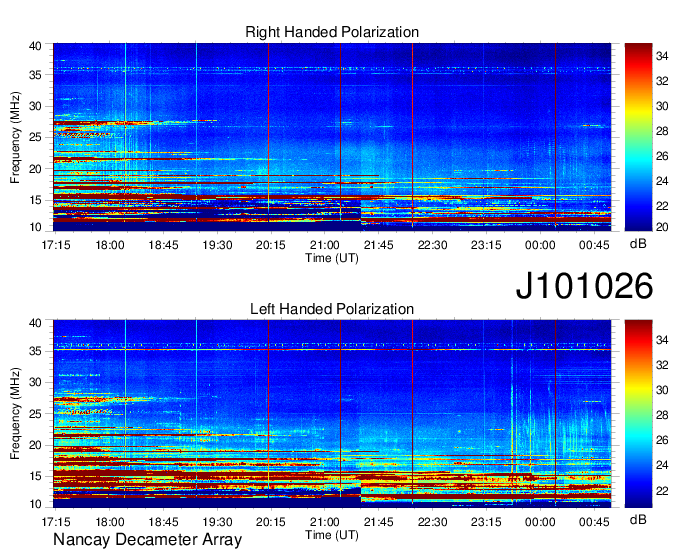Image resolution: width=680 pixels, height=552 pixels.
Task: Click the Right Handed Polarization spectrogram image
Action: tap(332, 137)
